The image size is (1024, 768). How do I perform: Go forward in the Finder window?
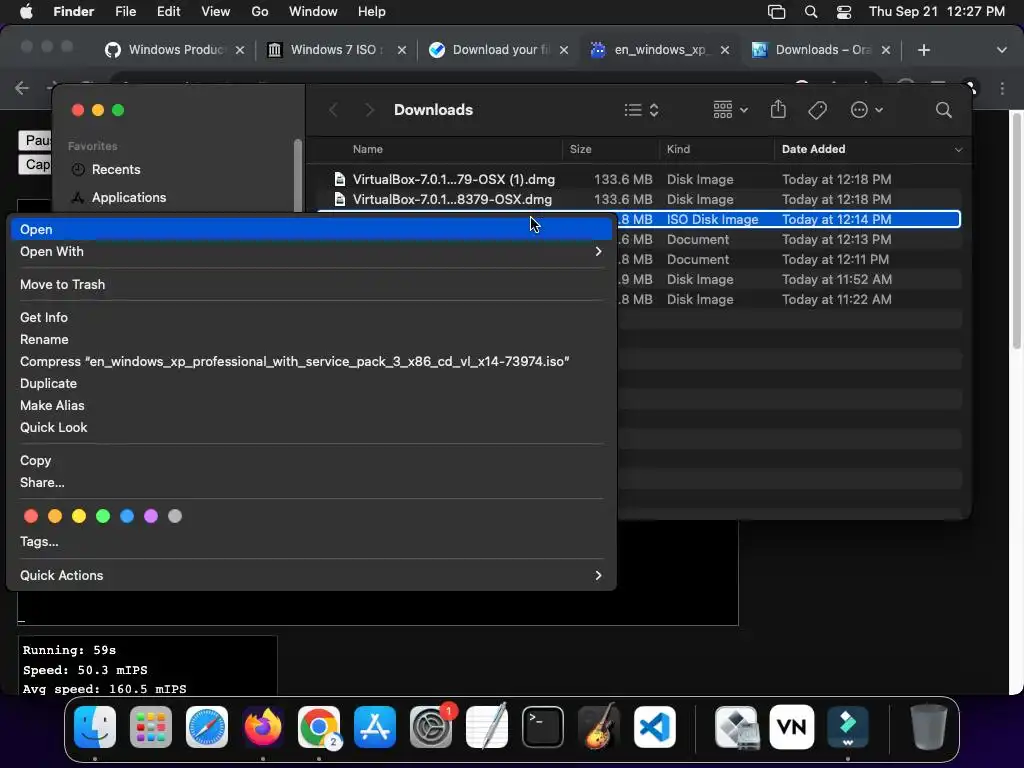(370, 110)
